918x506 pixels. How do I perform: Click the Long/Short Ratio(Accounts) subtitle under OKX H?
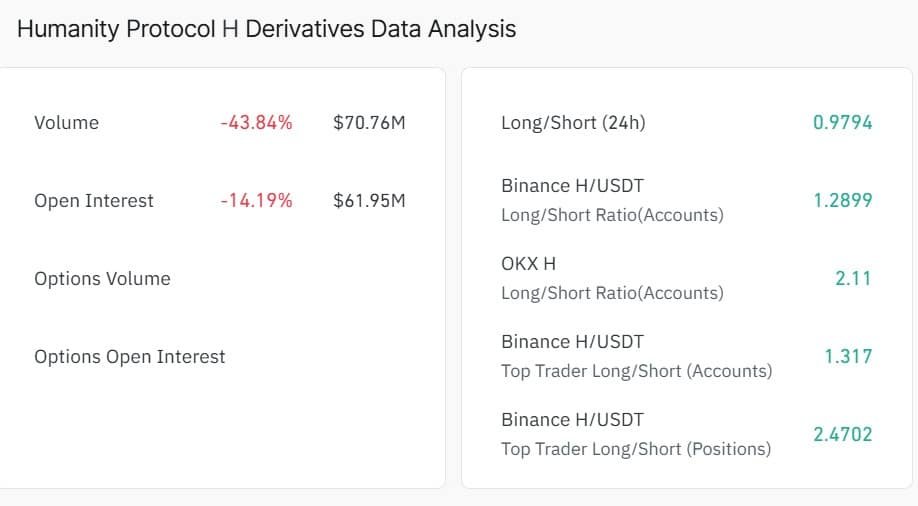pos(612,293)
